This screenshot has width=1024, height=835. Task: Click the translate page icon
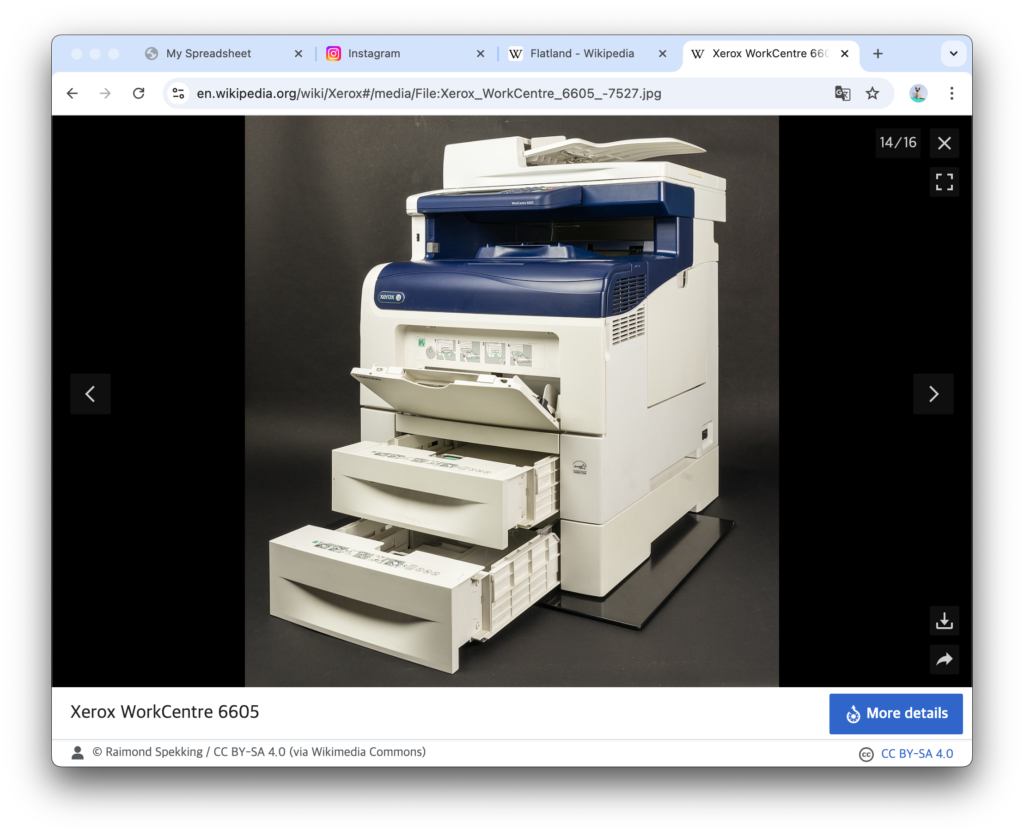(x=843, y=93)
